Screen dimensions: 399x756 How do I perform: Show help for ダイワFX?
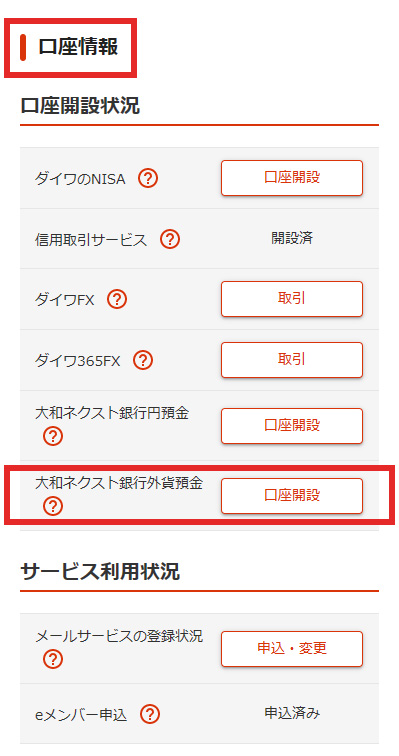[x=117, y=300]
